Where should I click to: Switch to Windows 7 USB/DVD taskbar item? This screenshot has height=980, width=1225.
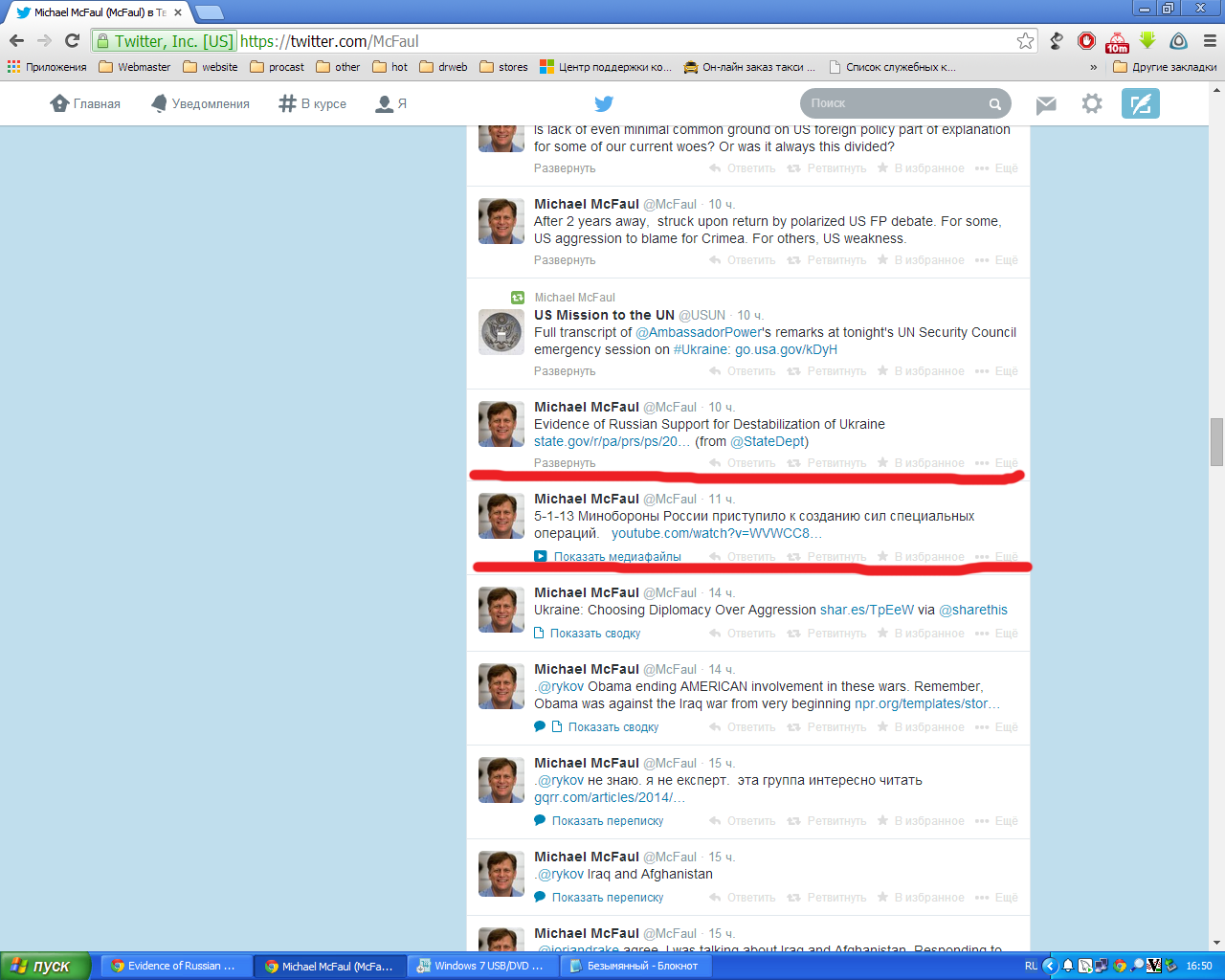[x=481, y=966]
